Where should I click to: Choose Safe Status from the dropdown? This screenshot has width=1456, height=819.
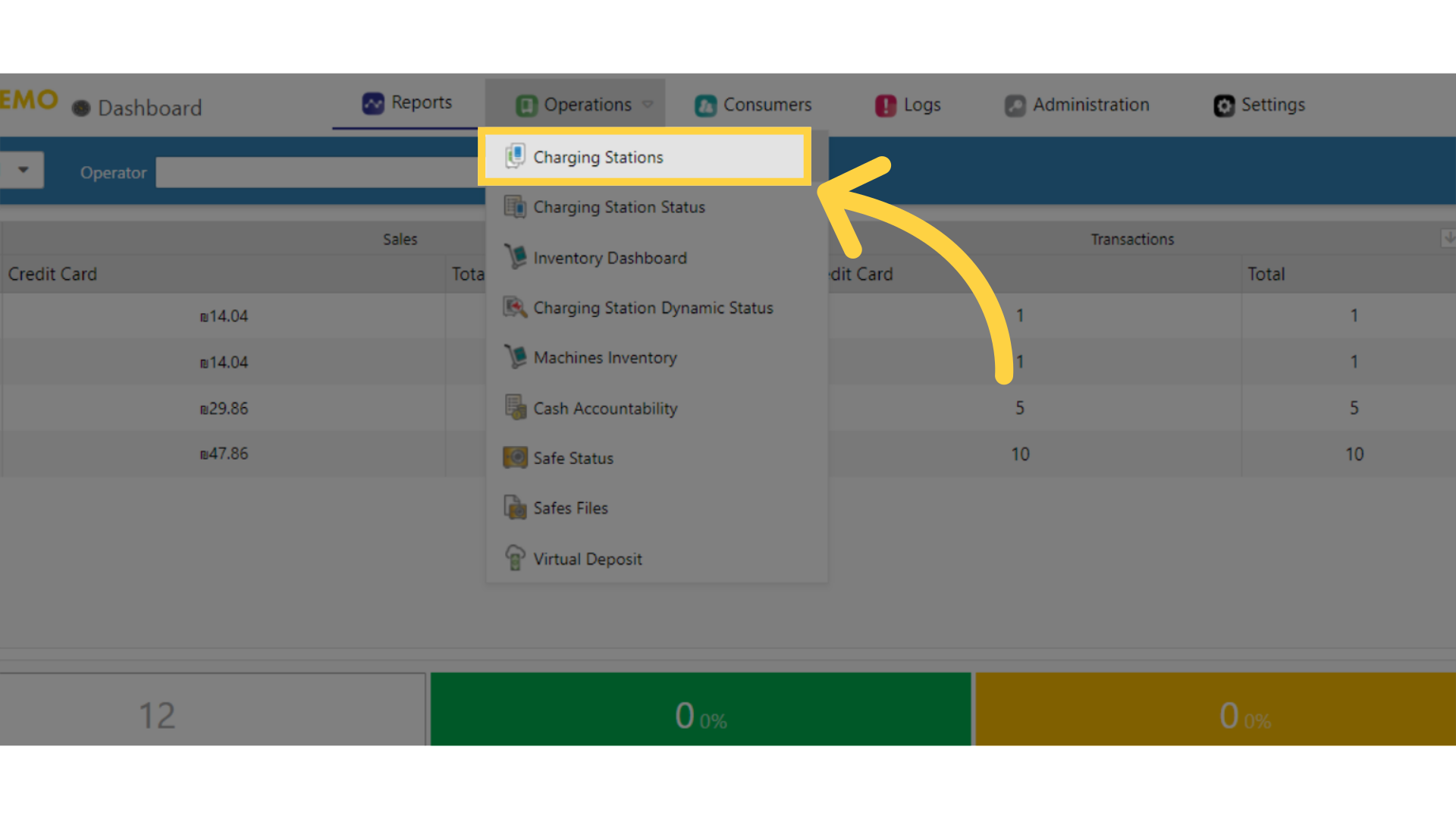point(657,458)
